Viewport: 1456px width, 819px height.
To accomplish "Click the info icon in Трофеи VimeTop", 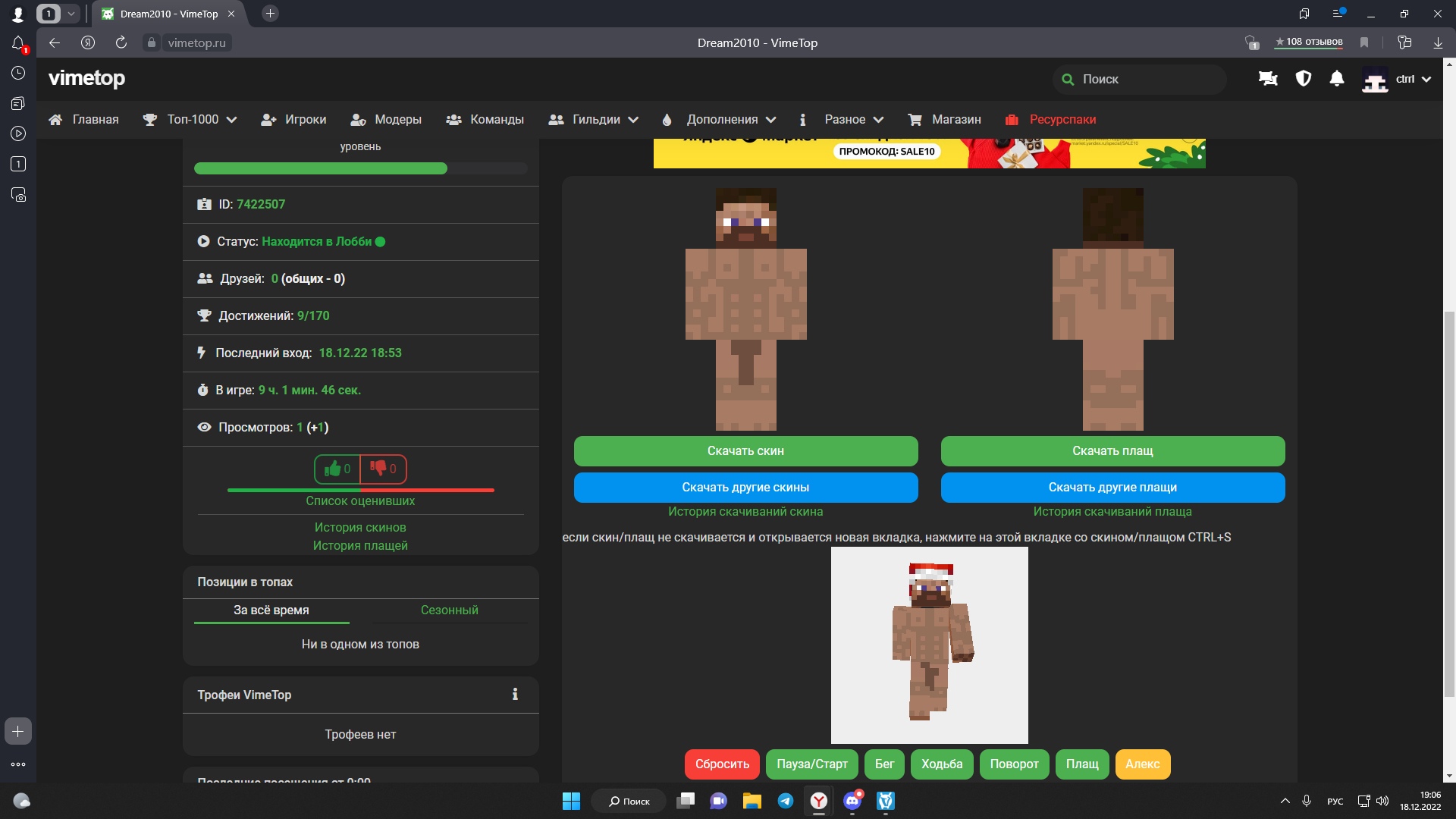I will [515, 695].
